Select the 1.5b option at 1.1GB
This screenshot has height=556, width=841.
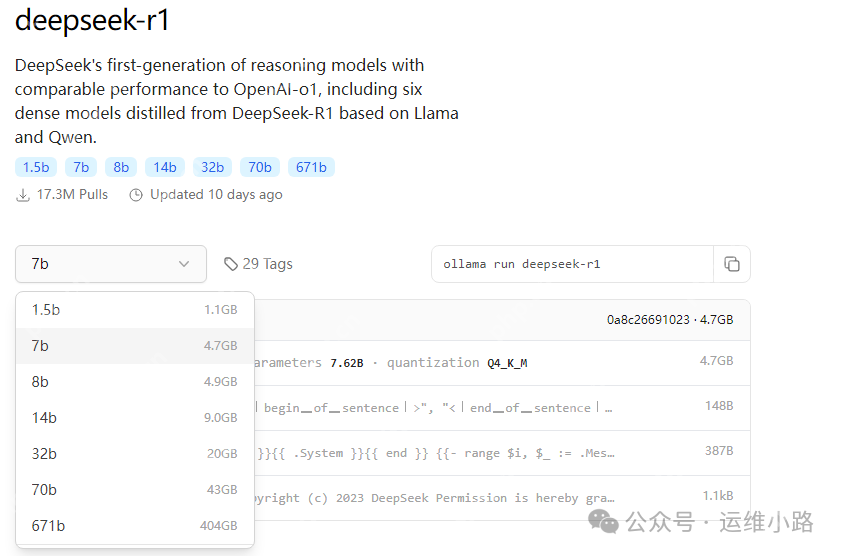135,310
